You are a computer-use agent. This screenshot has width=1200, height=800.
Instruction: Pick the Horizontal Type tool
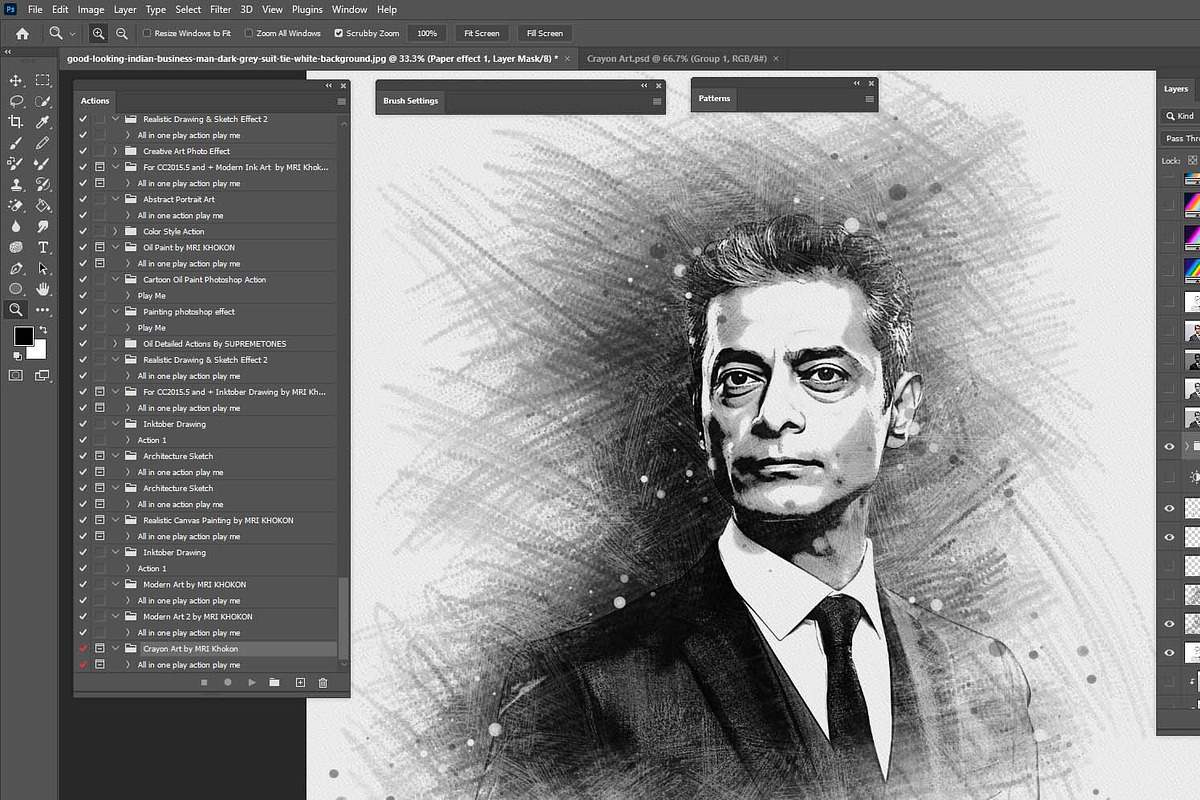43,247
